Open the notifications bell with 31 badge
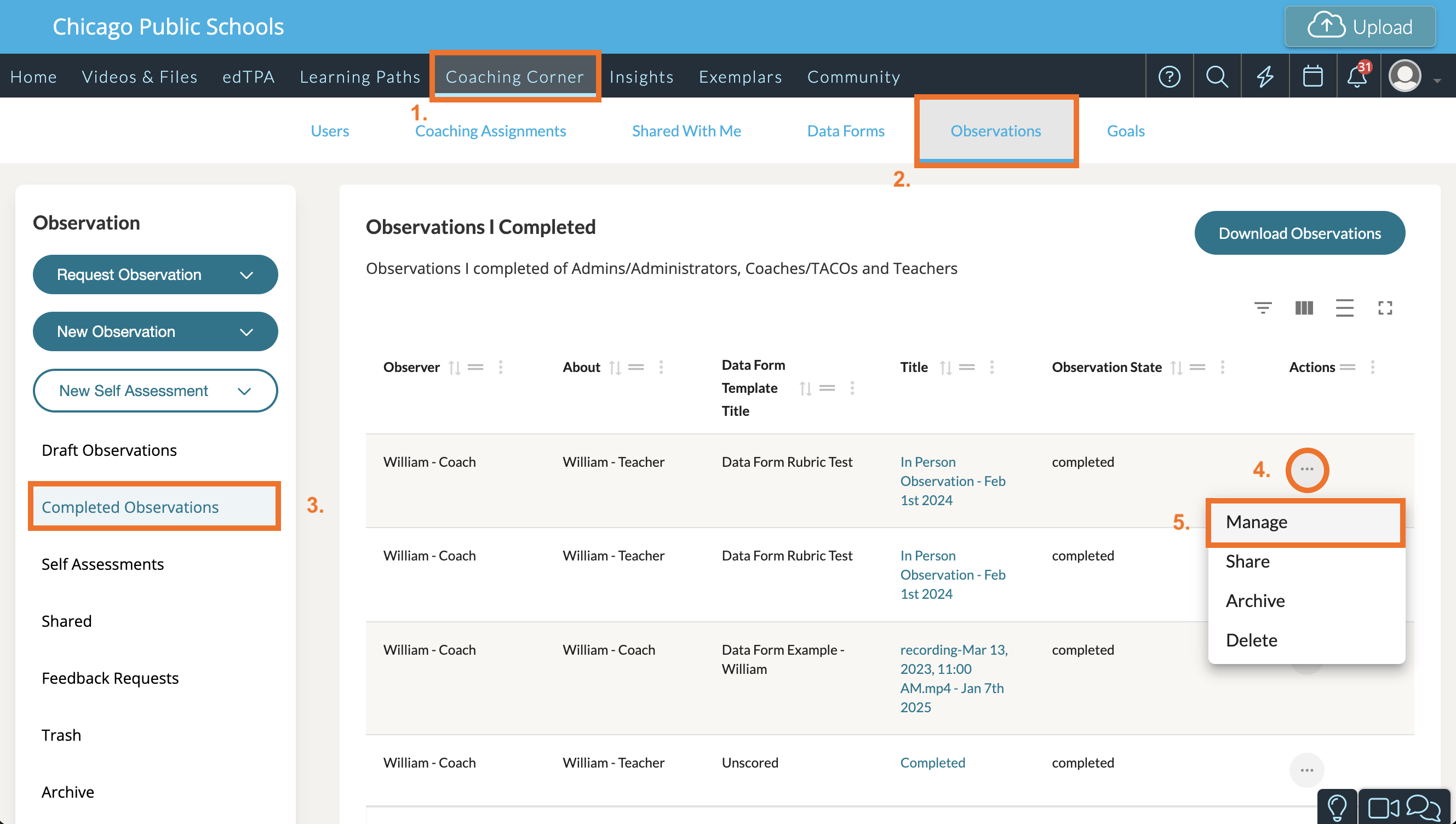The image size is (1456, 824). 1357,76
